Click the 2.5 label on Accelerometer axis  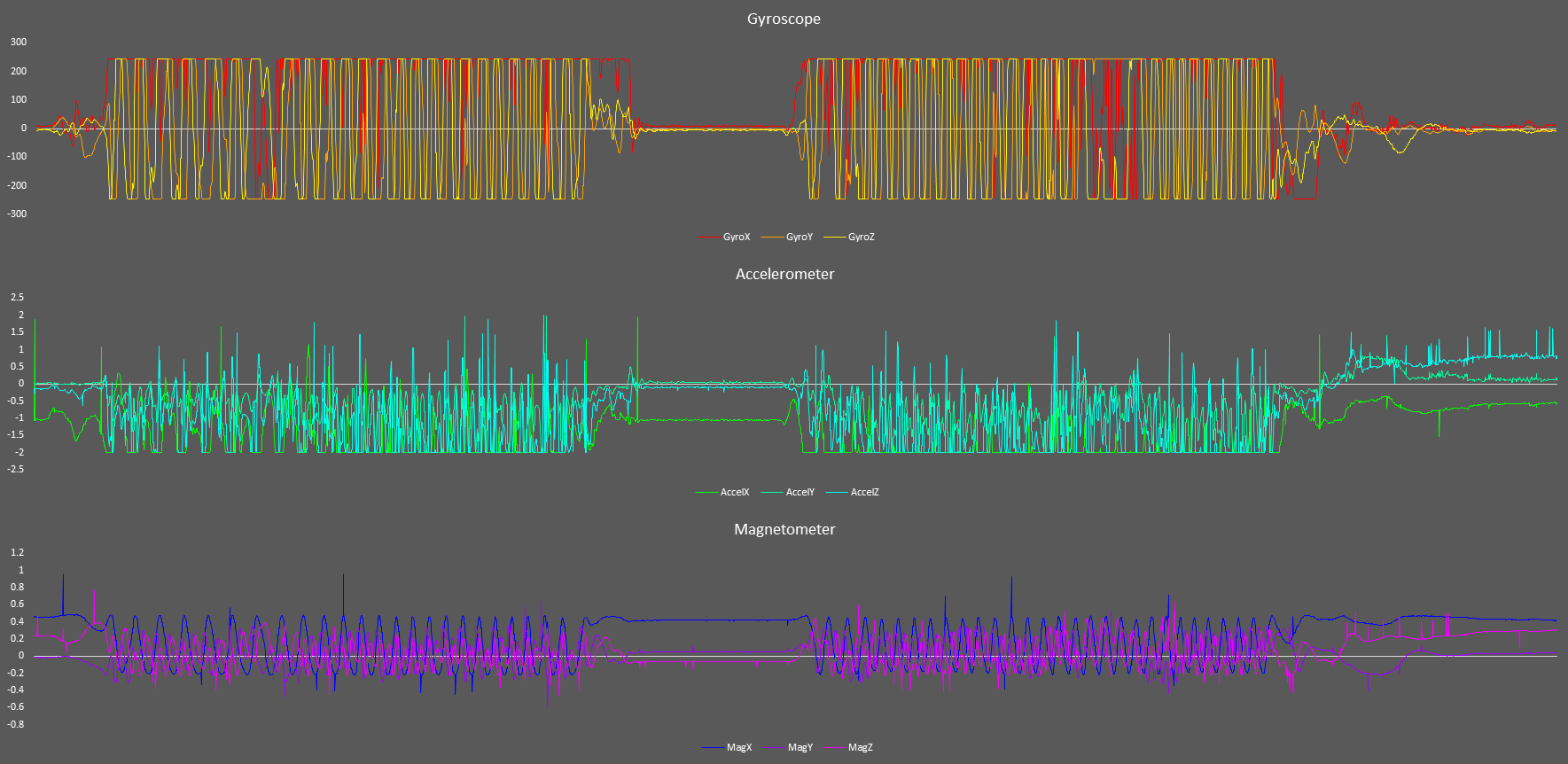pos(18,297)
